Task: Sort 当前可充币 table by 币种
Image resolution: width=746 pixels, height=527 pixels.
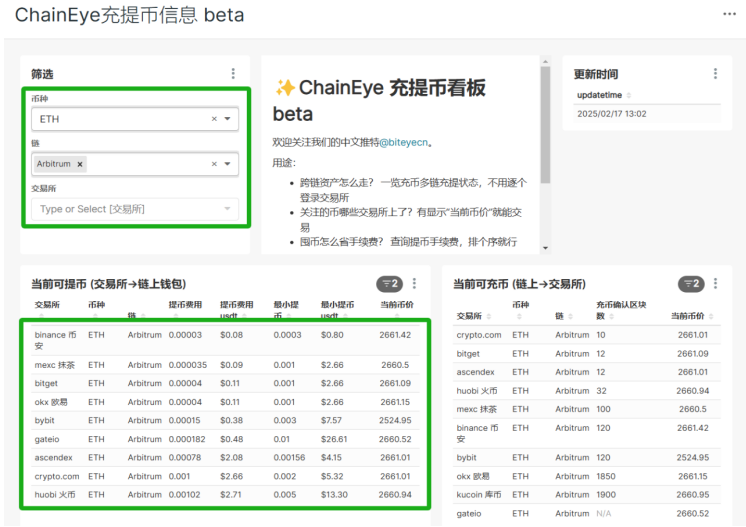Action: click(520, 310)
